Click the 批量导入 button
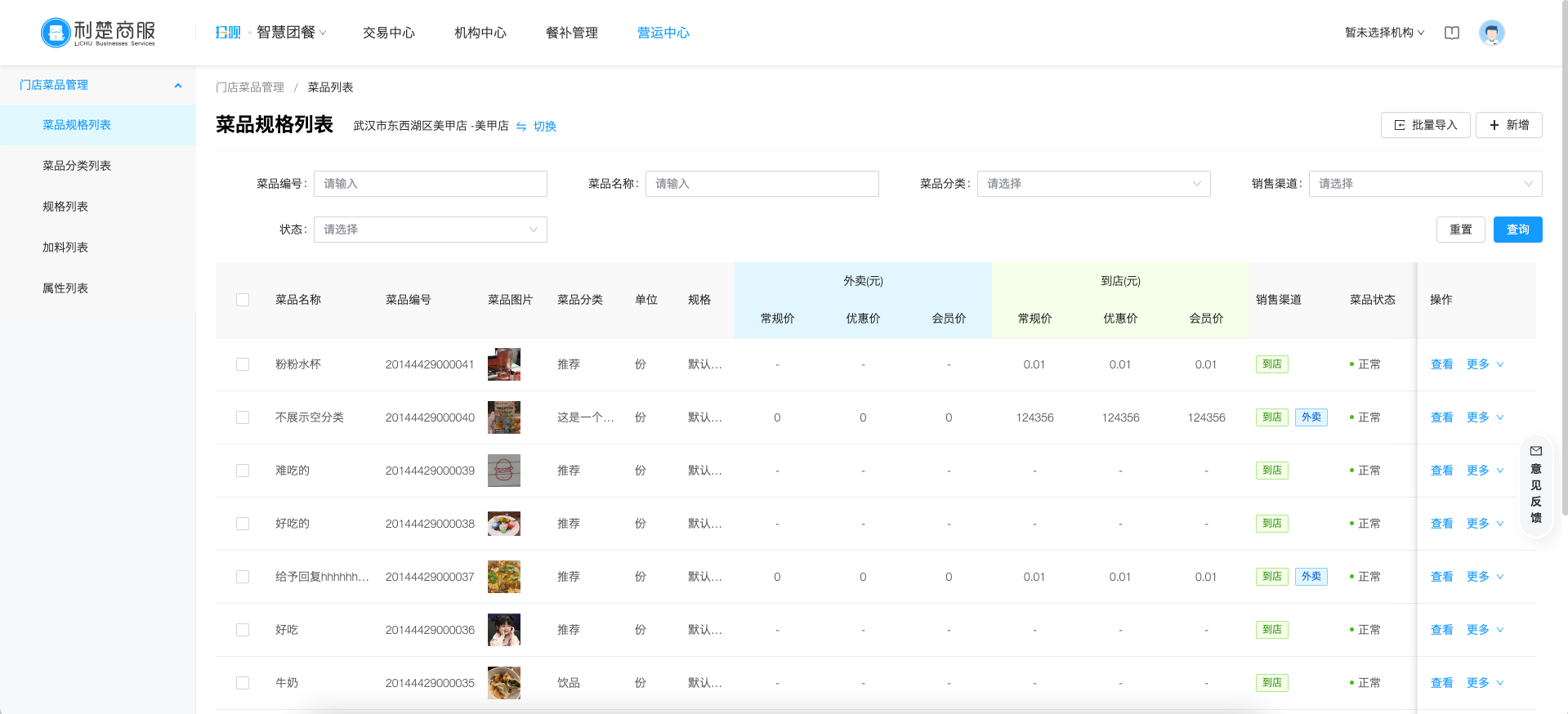The width and height of the screenshot is (1568, 714). coord(1426,125)
